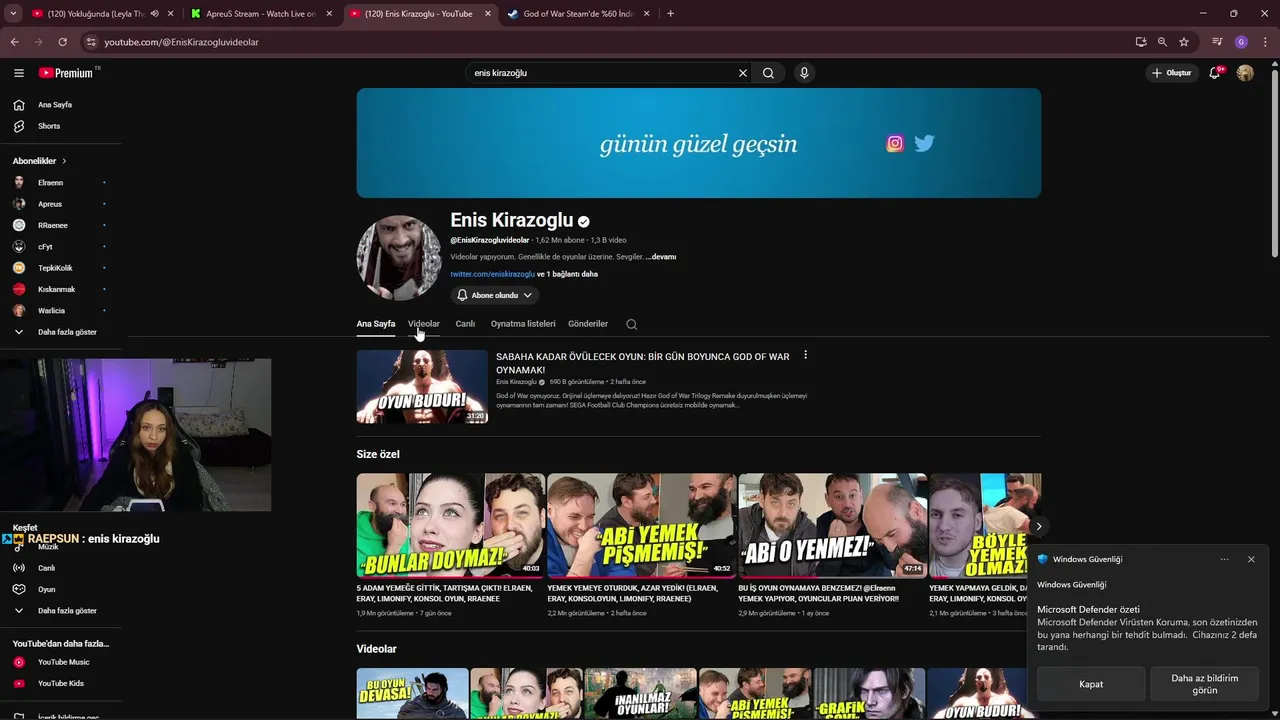The height and width of the screenshot is (720, 1280).
Task: Switch to channel's Canlı tab
Action: click(x=465, y=324)
